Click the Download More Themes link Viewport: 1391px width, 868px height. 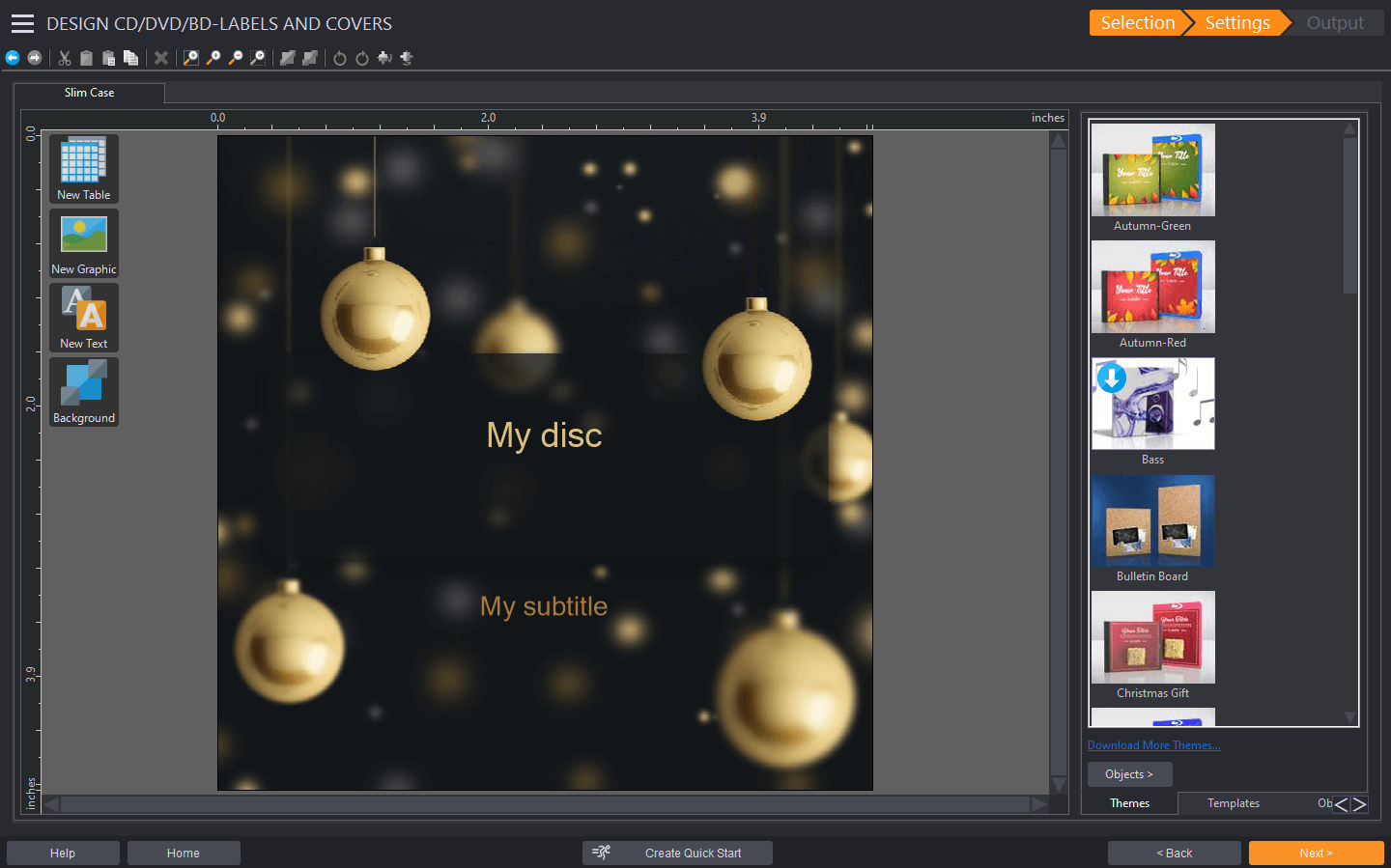point(1153,744)
